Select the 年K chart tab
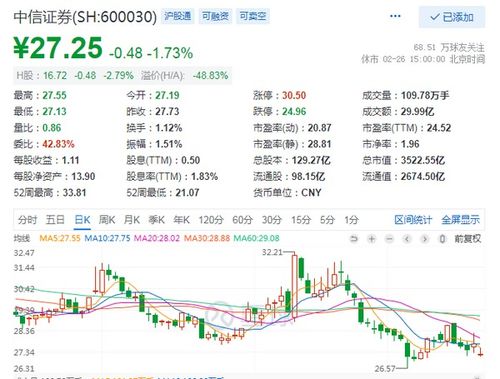The image size is (500, 379). [182, 220]
